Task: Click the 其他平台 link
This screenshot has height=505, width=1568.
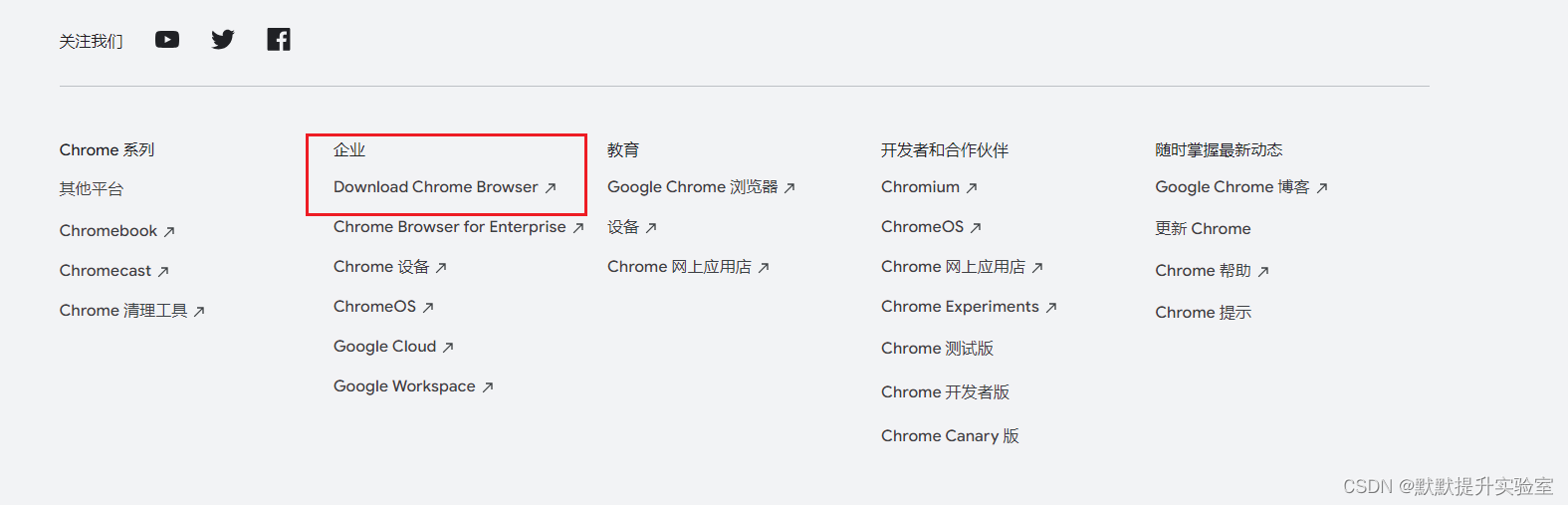Action: point(92,189)
